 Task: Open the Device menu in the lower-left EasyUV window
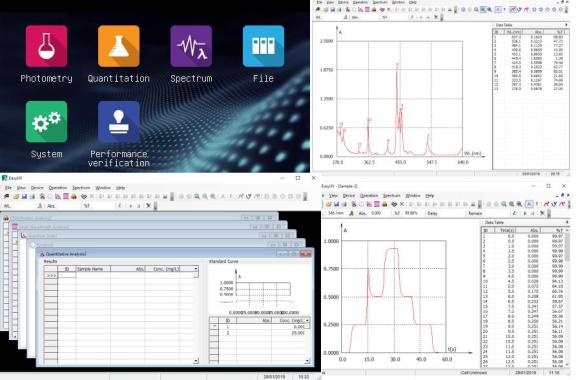(37, 188)
